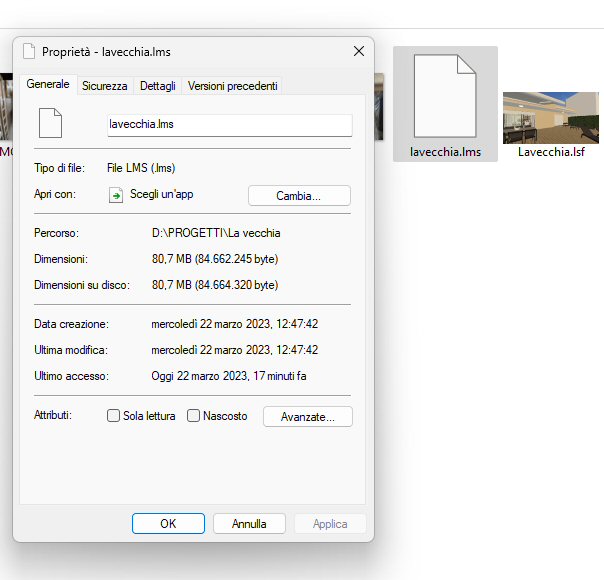
Task: Click the size value 80,7 MB (84.662.245 byte)
Action: click(x=215, y=259)
